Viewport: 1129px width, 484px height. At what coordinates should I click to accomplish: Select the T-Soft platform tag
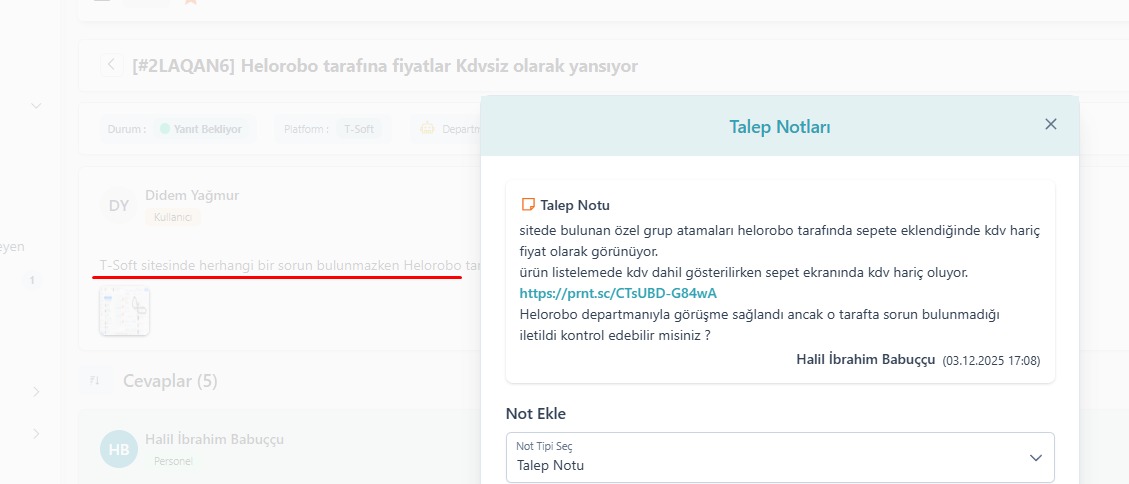pos(358,129)
